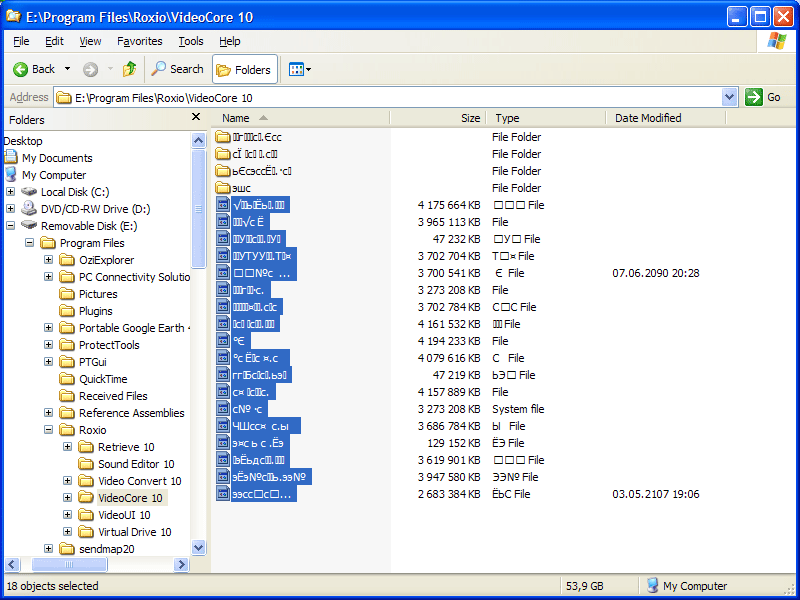Open the View menu
This screenshot has height=600, width=800.
point(90,41)
